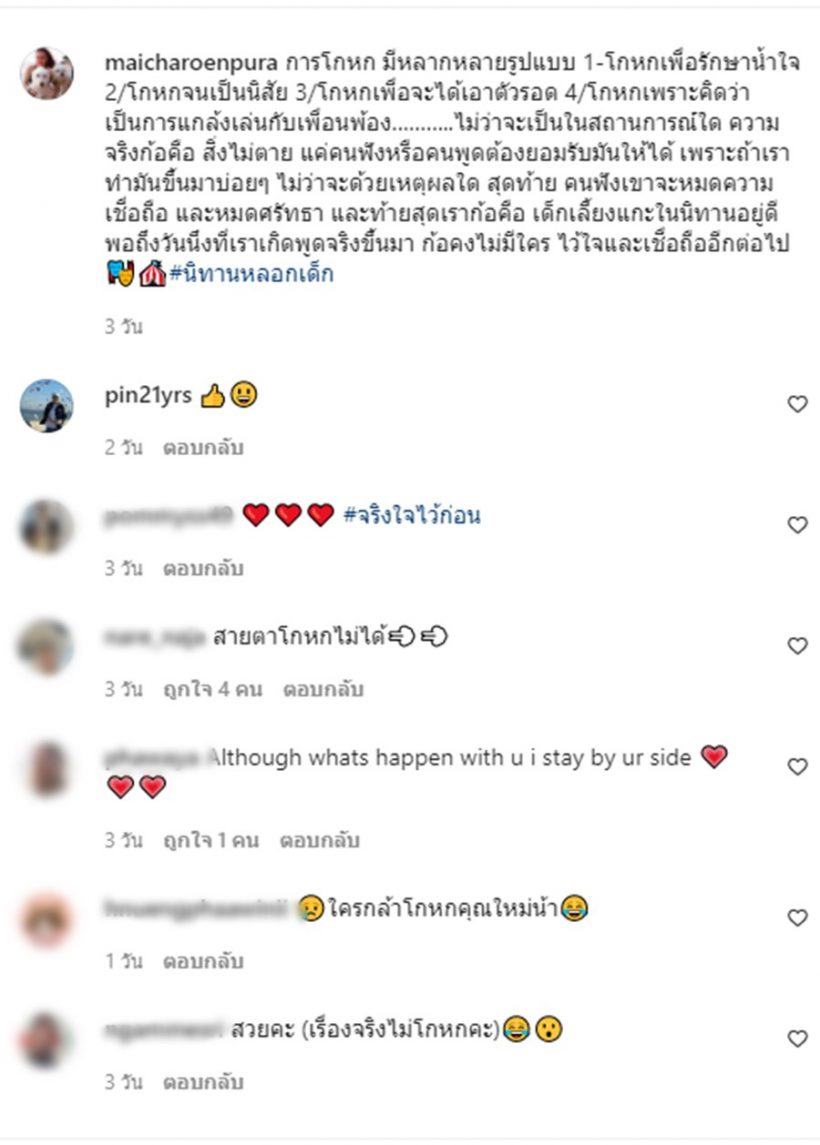Open pin21yrs avatar photo
The width and height of the screenshot is (820, 1145).
coord(47,405)
